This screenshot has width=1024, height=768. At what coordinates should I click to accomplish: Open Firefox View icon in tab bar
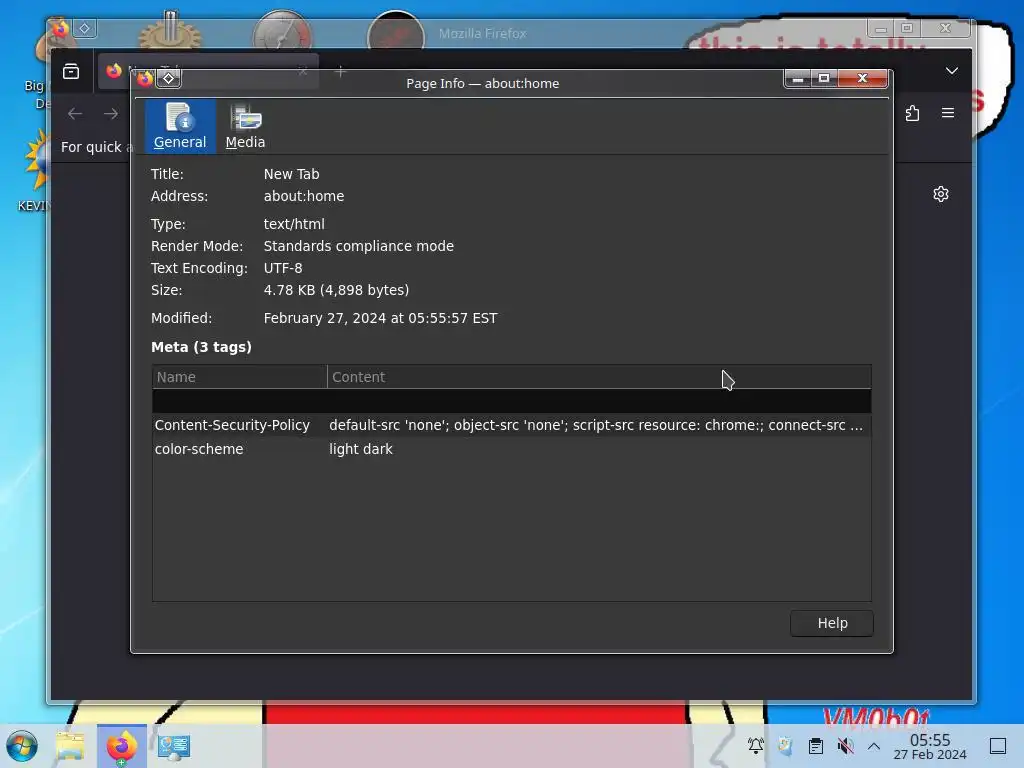[71, 71]
